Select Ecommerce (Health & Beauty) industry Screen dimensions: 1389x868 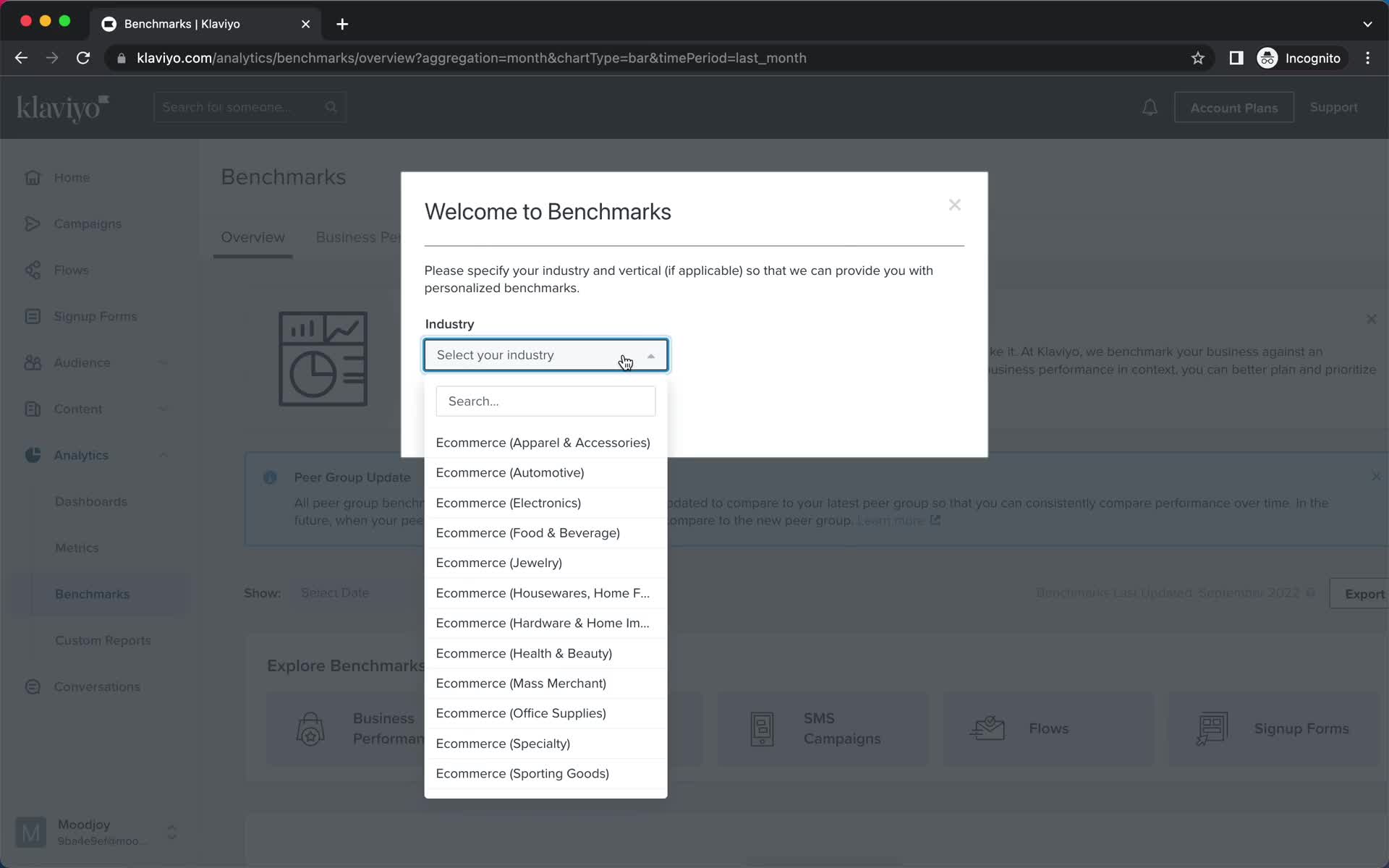(x=524, y=653)
